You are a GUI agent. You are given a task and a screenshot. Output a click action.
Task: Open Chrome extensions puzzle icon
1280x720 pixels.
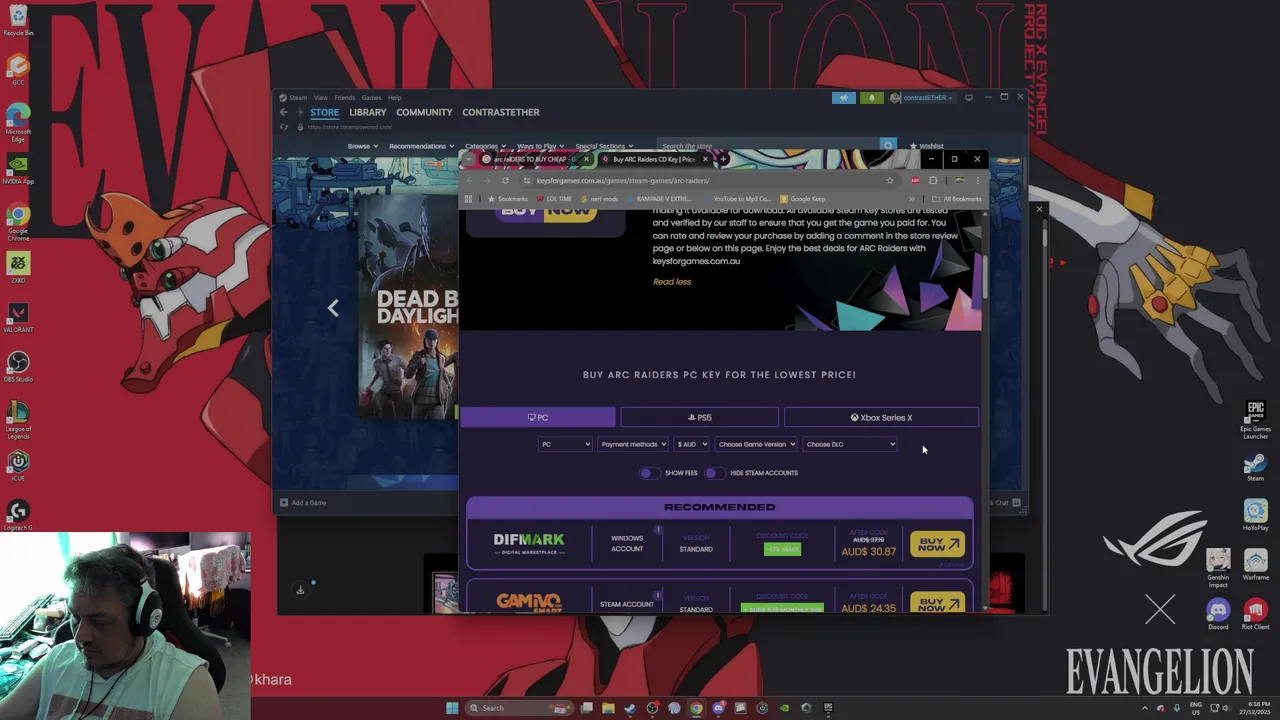(x=933, y=180)
